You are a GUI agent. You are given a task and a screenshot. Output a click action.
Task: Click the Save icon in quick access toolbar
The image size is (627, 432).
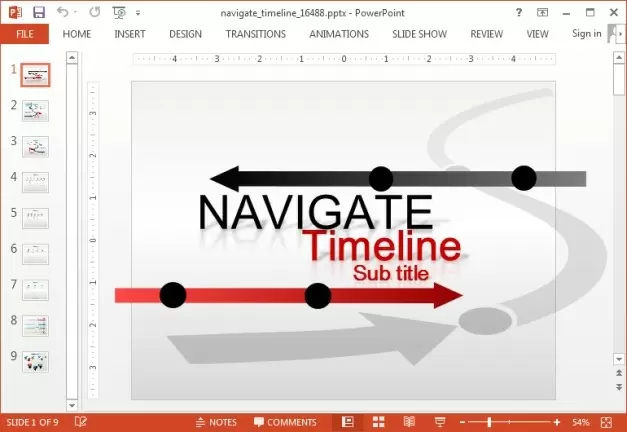tap(39, 12)
